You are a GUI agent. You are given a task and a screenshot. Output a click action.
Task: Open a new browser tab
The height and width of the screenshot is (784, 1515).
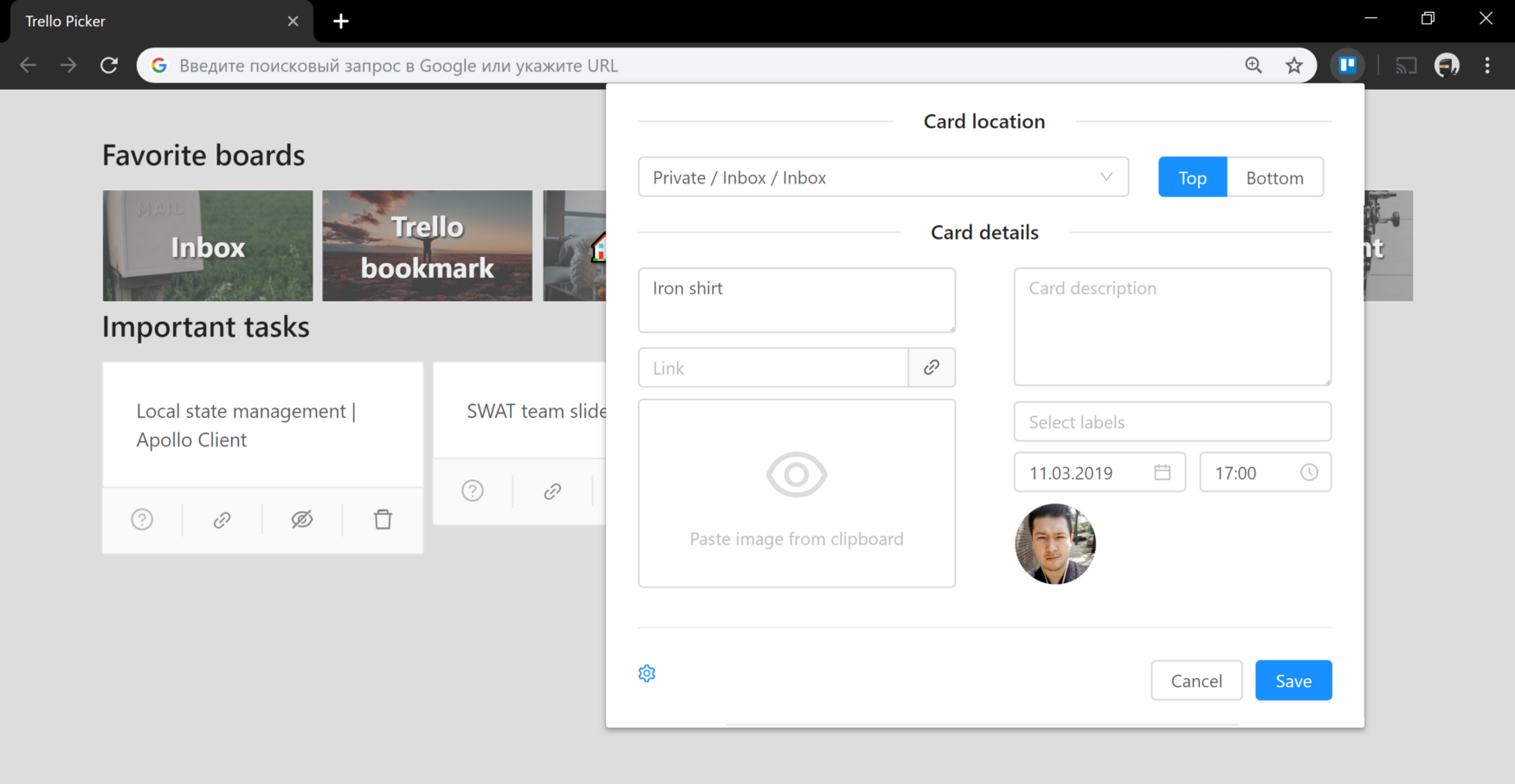[x=340, y=21]
